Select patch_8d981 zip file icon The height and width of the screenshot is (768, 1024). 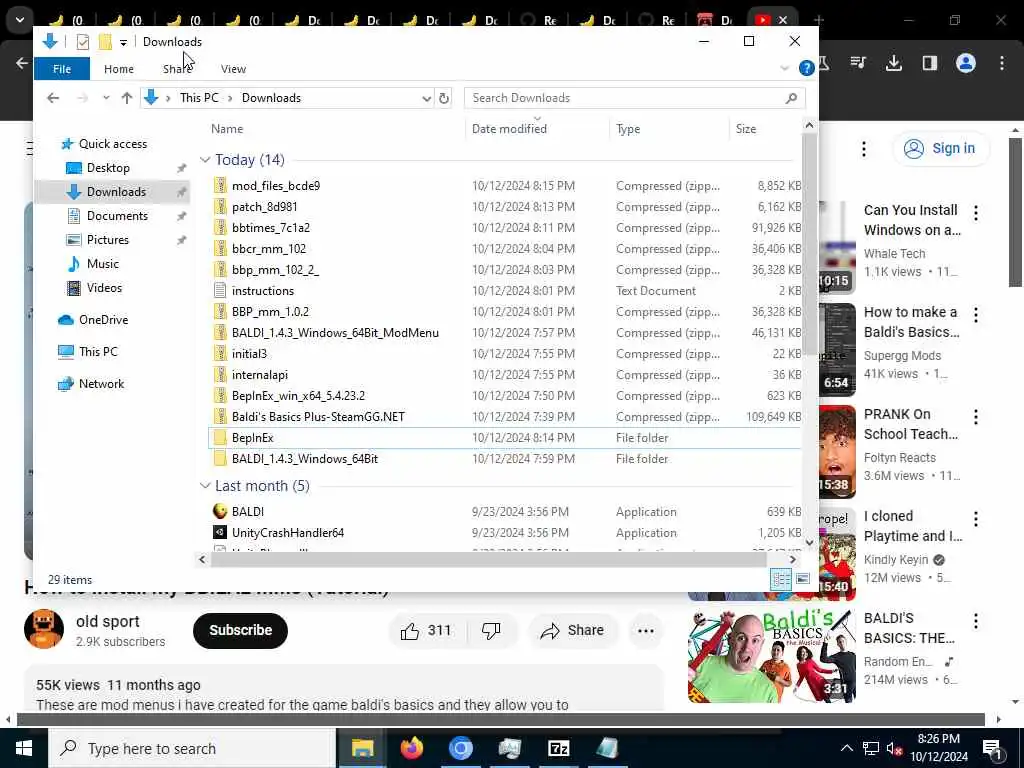coord(221,207)
